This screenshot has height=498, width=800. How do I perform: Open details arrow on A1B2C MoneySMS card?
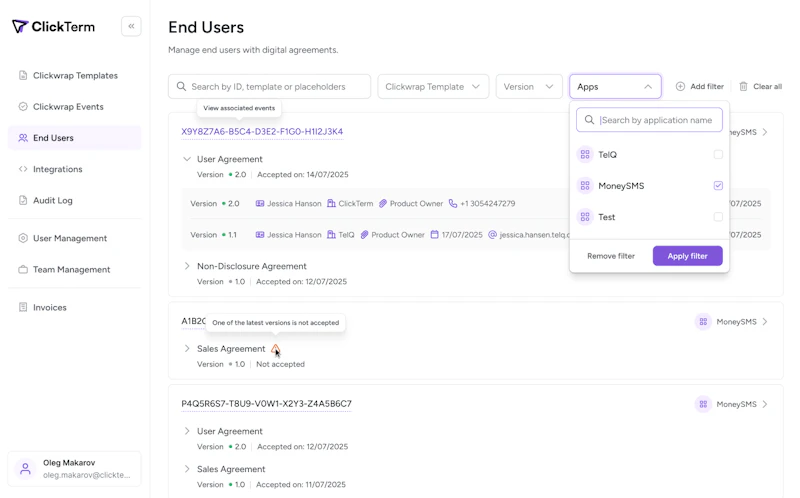(765, 321)
